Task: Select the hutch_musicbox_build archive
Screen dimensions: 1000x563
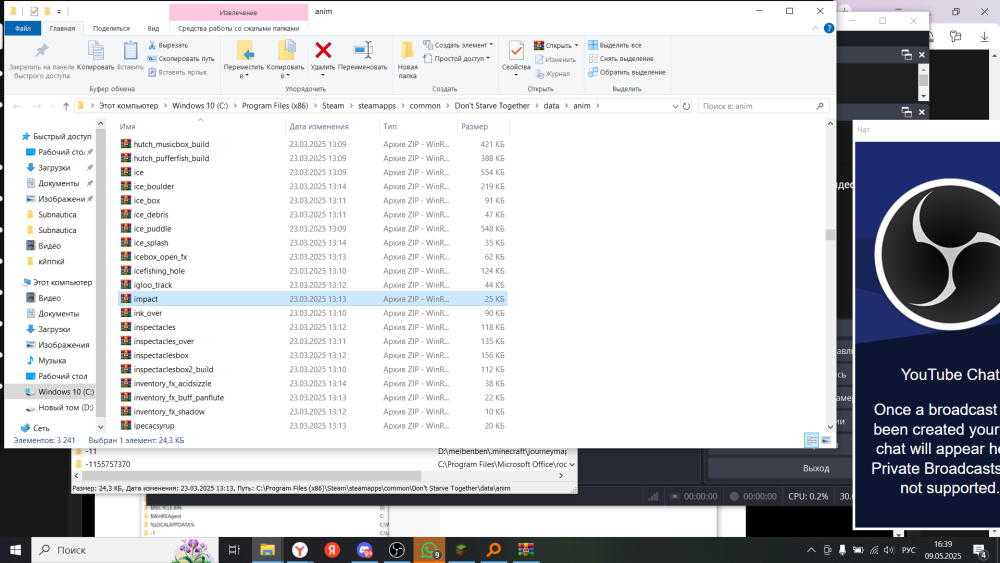Action: (312, 144)
